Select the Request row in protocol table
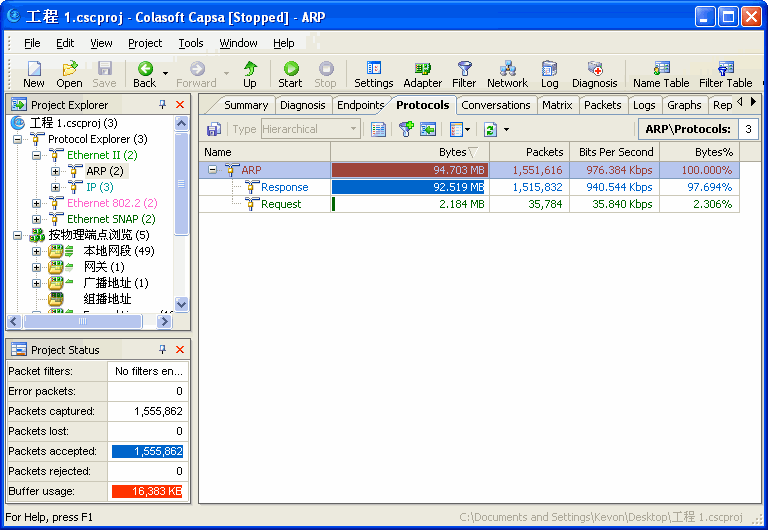 (469, 204)
